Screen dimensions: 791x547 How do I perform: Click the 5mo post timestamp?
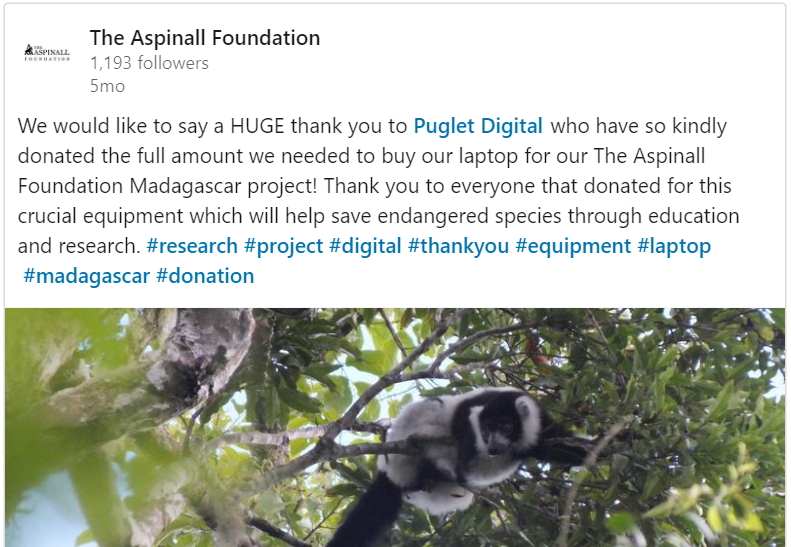107,86
